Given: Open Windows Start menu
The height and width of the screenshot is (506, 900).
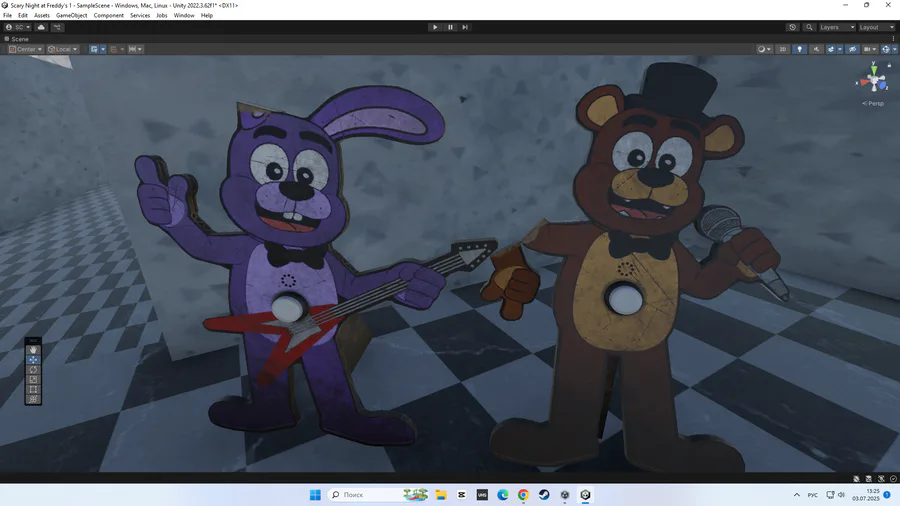Looking at the screenshot, I should tap(315, 495).
